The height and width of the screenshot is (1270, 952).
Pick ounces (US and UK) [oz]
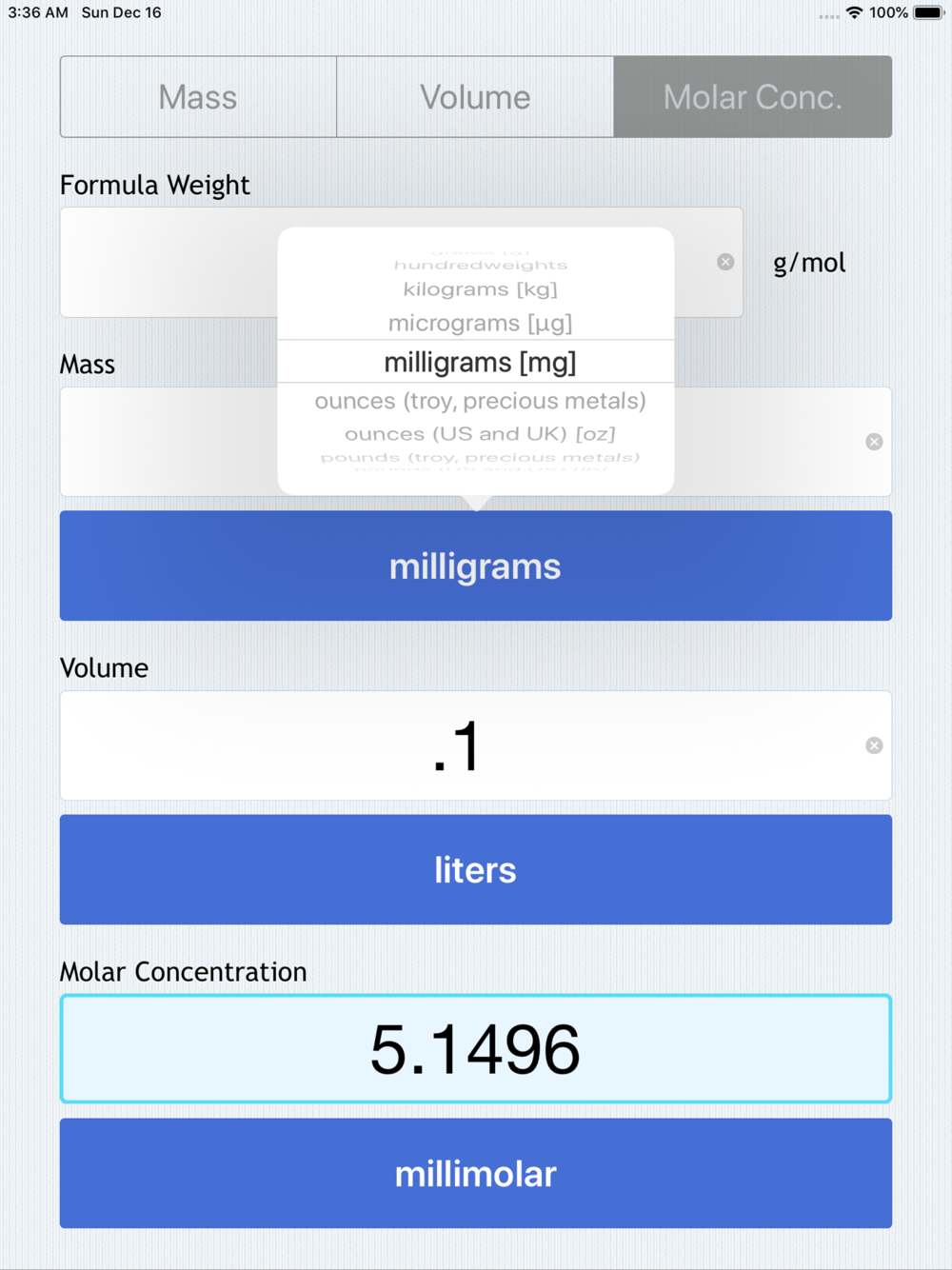pos(480,434)
